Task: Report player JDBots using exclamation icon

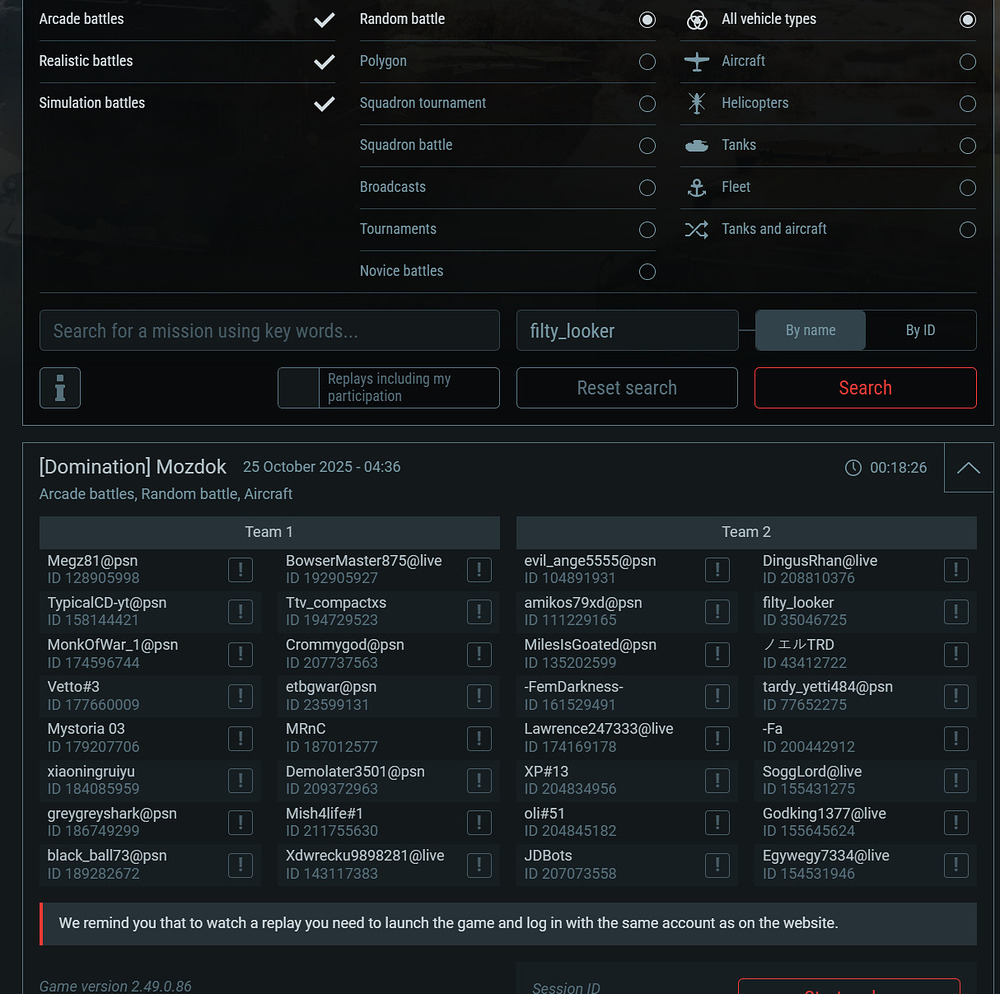Action: click(x=717, y=864)
